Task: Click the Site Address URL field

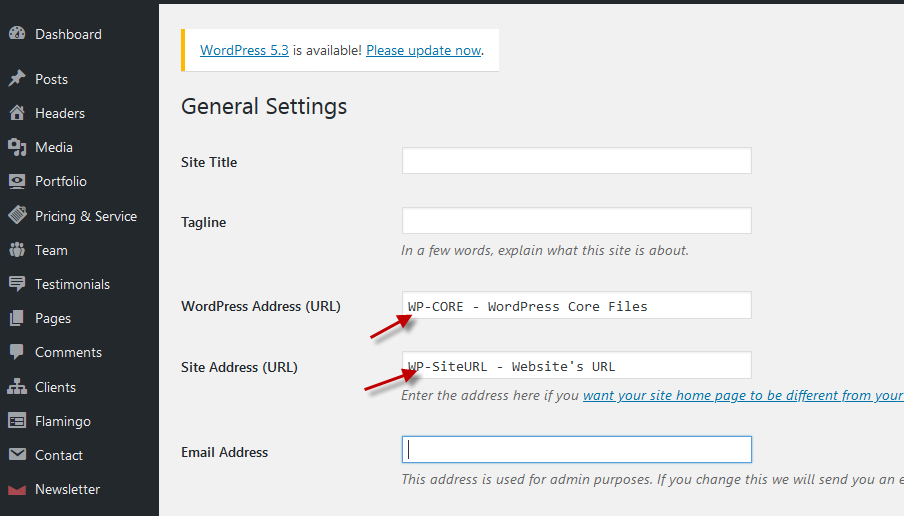Action: (x=577, y=365)
